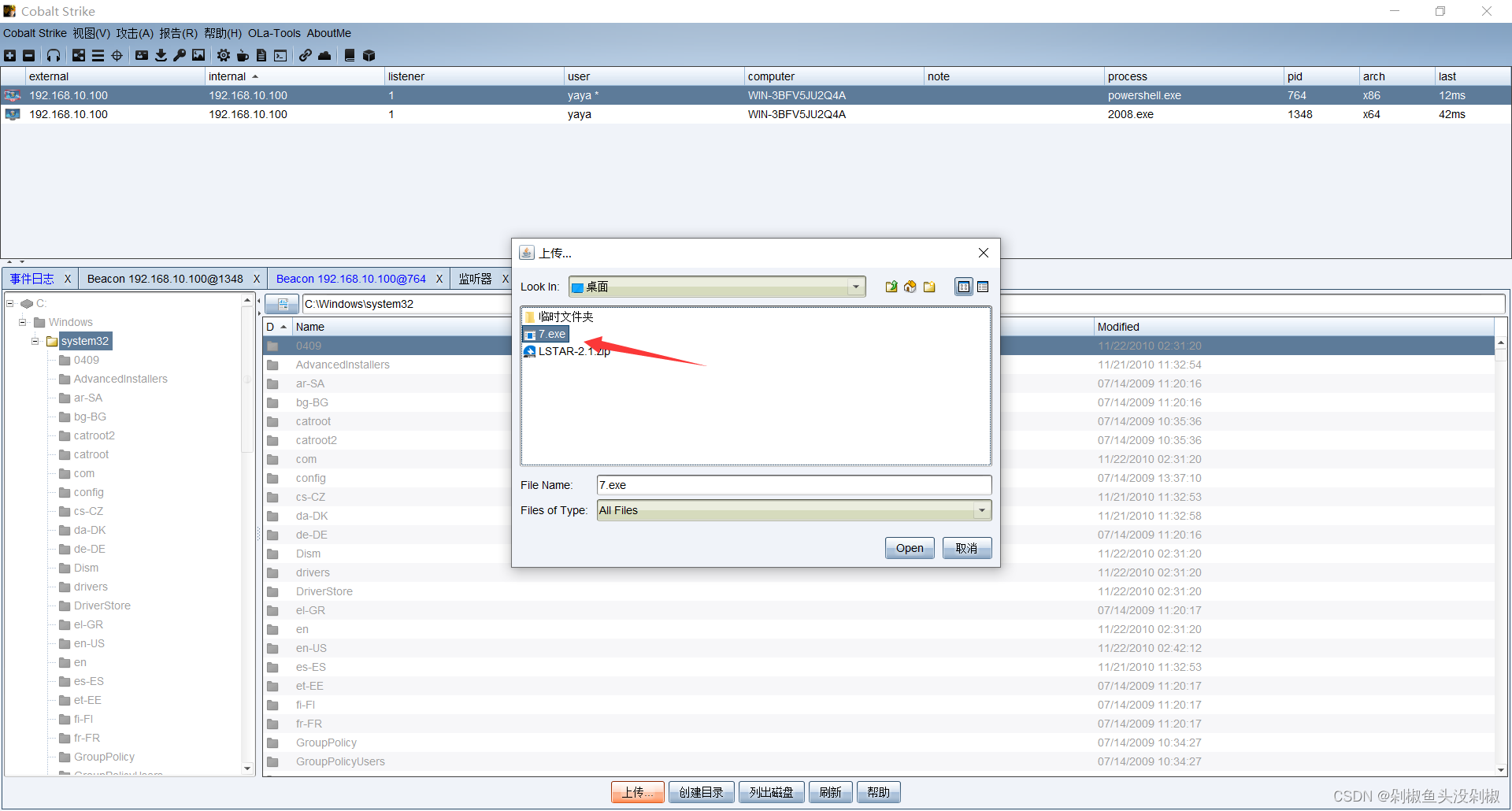Switch to Beacon 192.168.10.100@1348 tab
1512x811 pixels.
click(165, 279)
